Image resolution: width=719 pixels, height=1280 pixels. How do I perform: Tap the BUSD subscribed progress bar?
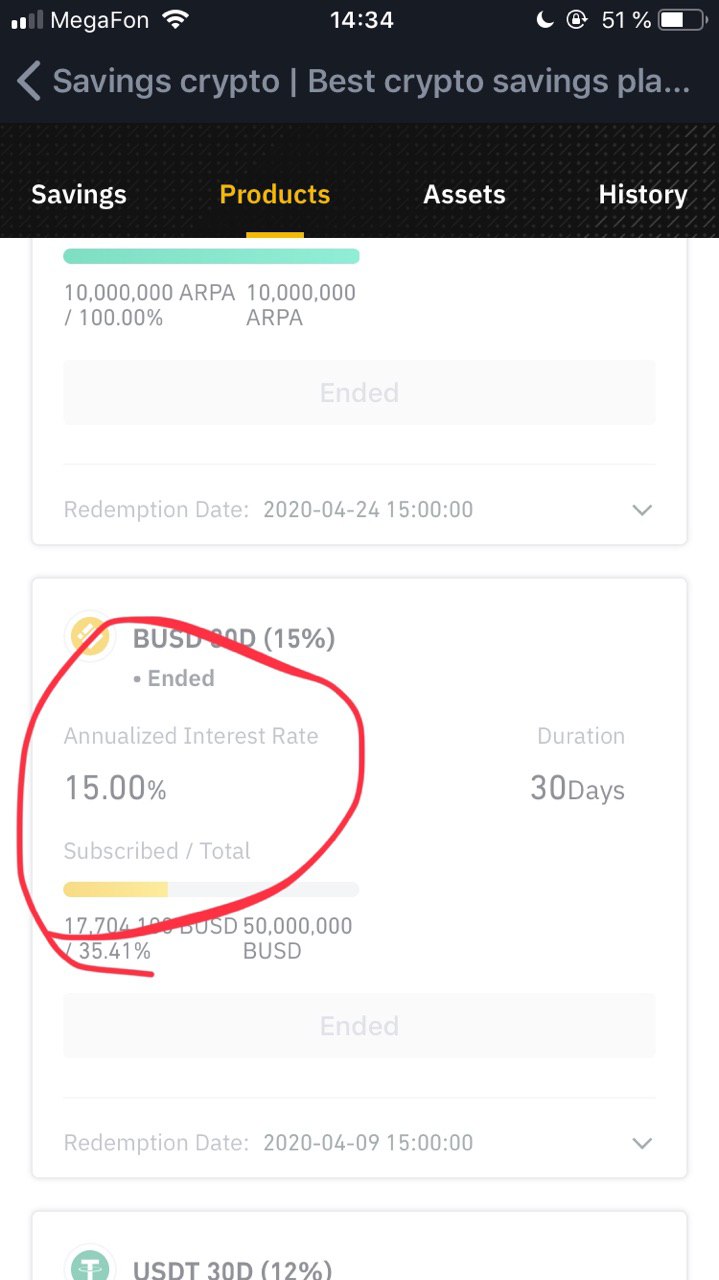coord(211,889)
